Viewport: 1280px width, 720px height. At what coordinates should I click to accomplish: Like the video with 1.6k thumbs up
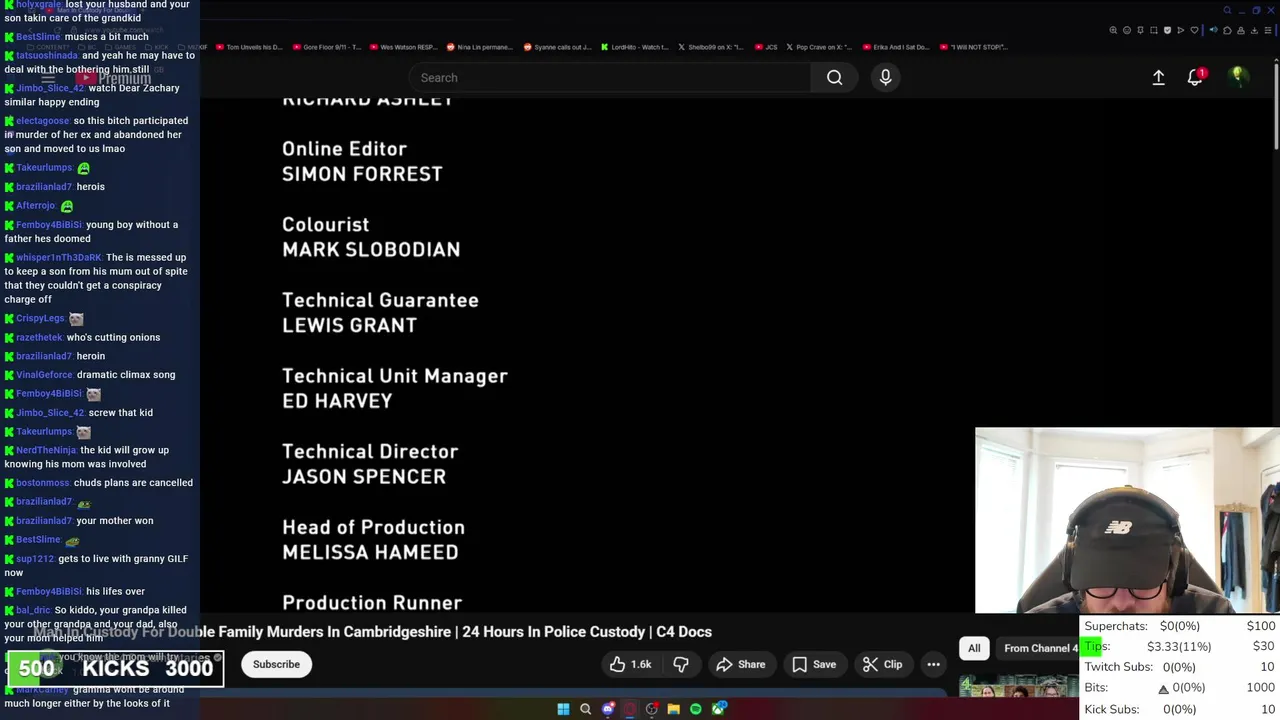tap(630, 664)
